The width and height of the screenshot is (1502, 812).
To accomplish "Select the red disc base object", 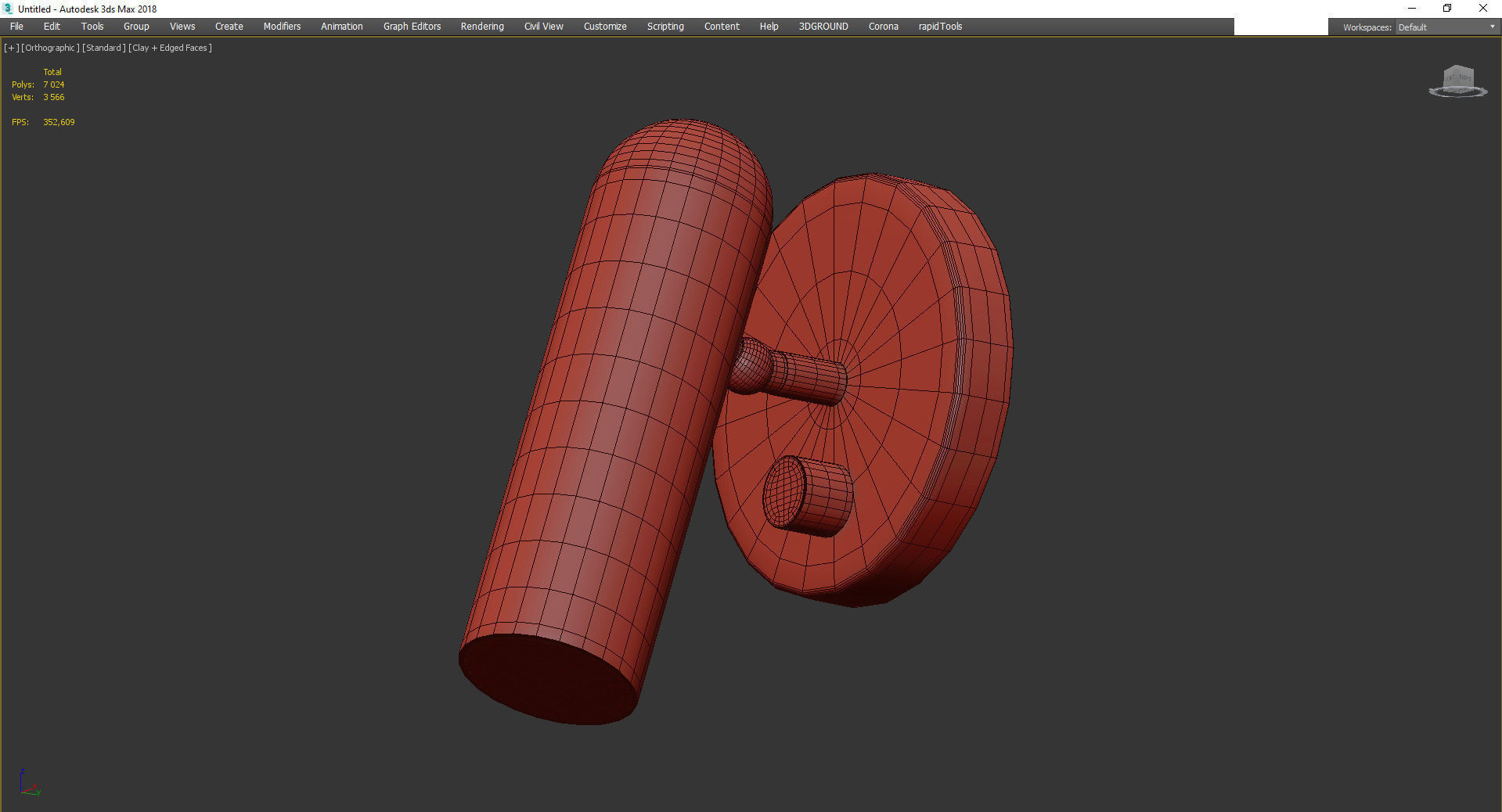I will point(900,313).
